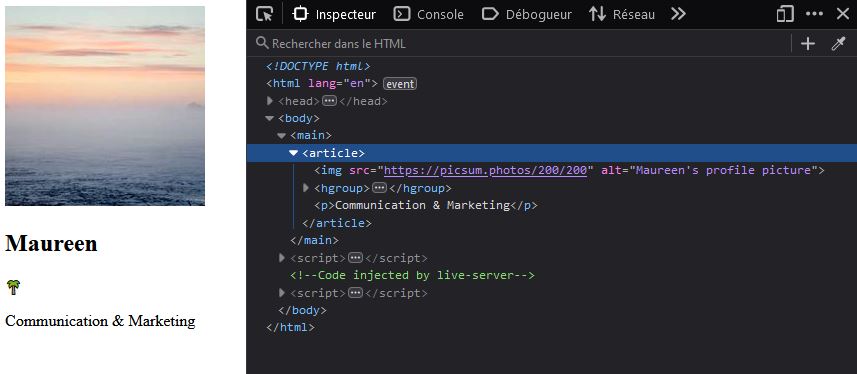Select the live-server comment line

tap(412, 275)
